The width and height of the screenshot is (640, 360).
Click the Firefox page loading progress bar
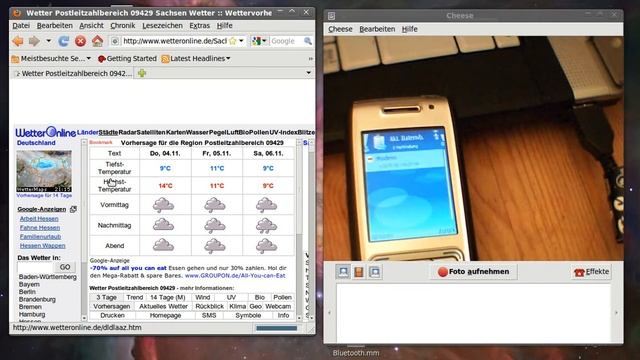[x=276, y=328]
